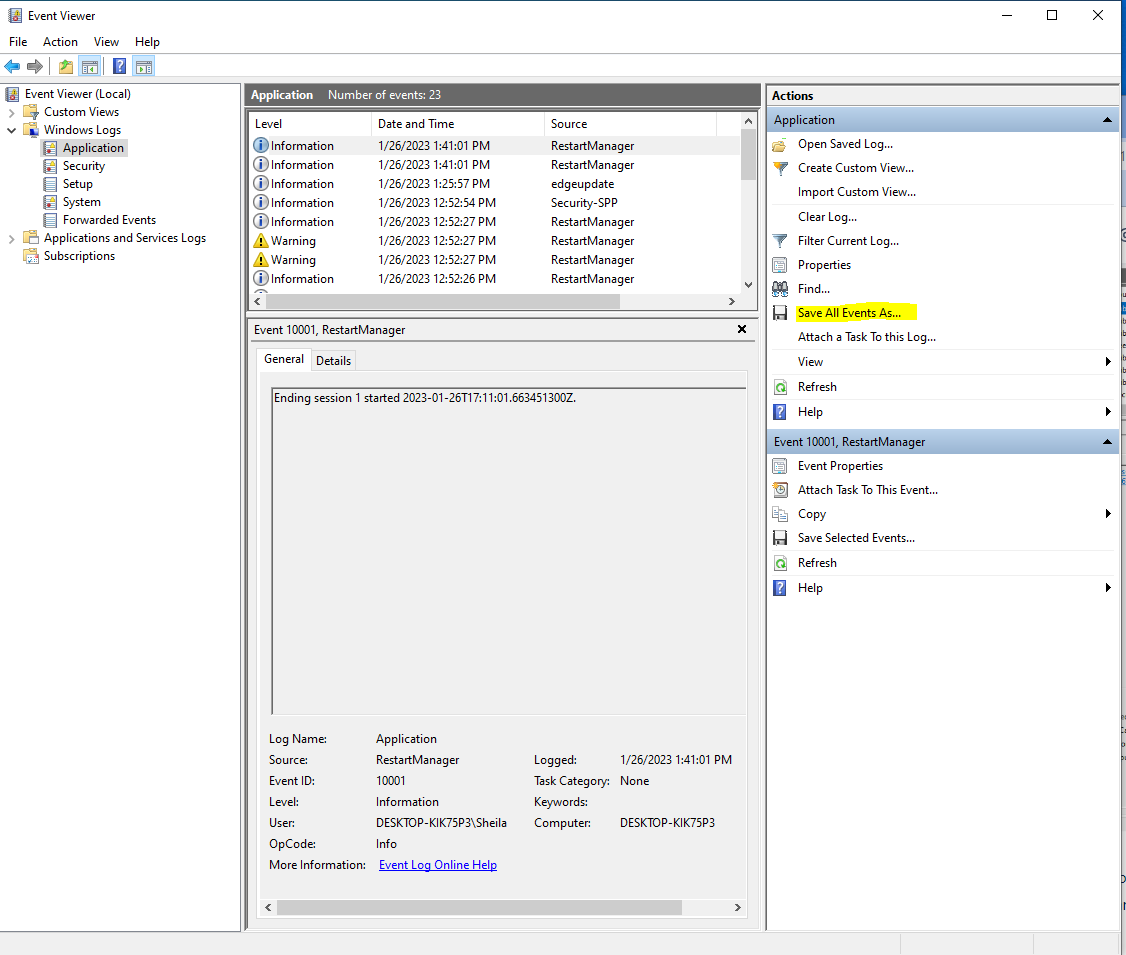Collapse the Windows Logs tree node
1126x955 pixels.
pos(12,130)
